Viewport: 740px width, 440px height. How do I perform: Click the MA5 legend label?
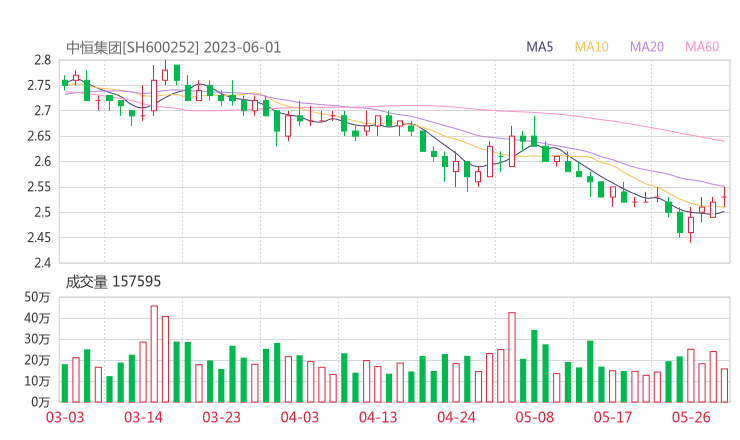(x=539, y=47)
